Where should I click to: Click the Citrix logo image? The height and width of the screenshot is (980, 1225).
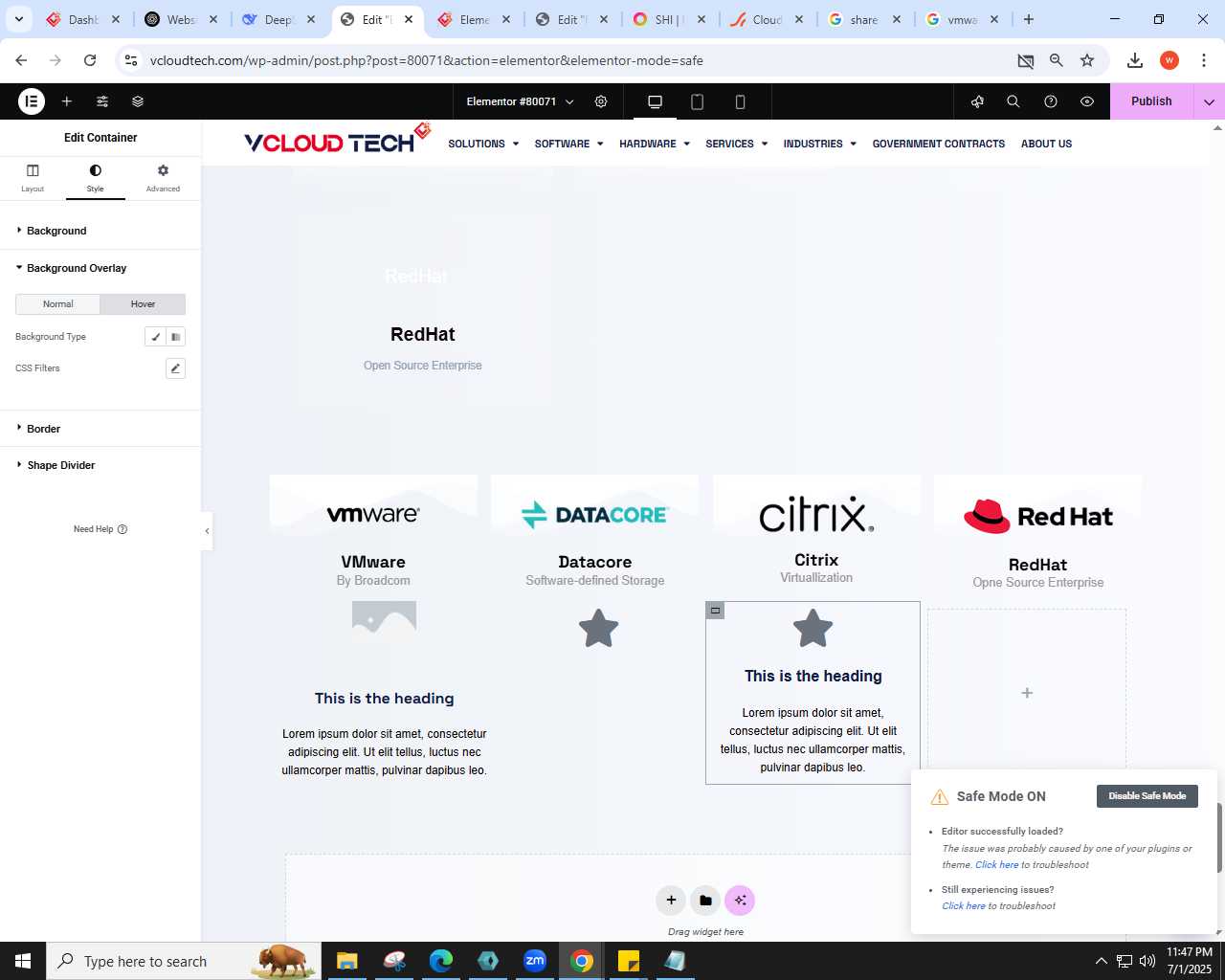pyautogui.click(x=816, y=514)
